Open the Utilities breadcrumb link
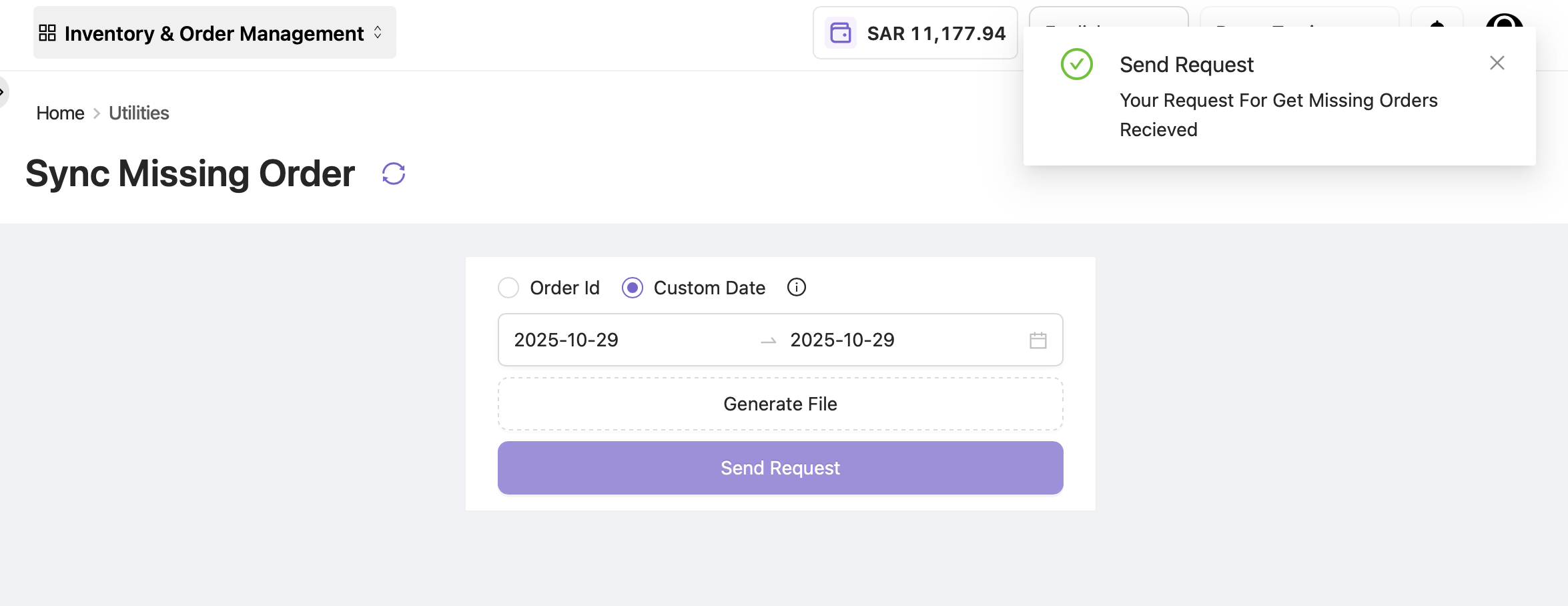The height and width of the screenshot is (606, 1568). 138,113
